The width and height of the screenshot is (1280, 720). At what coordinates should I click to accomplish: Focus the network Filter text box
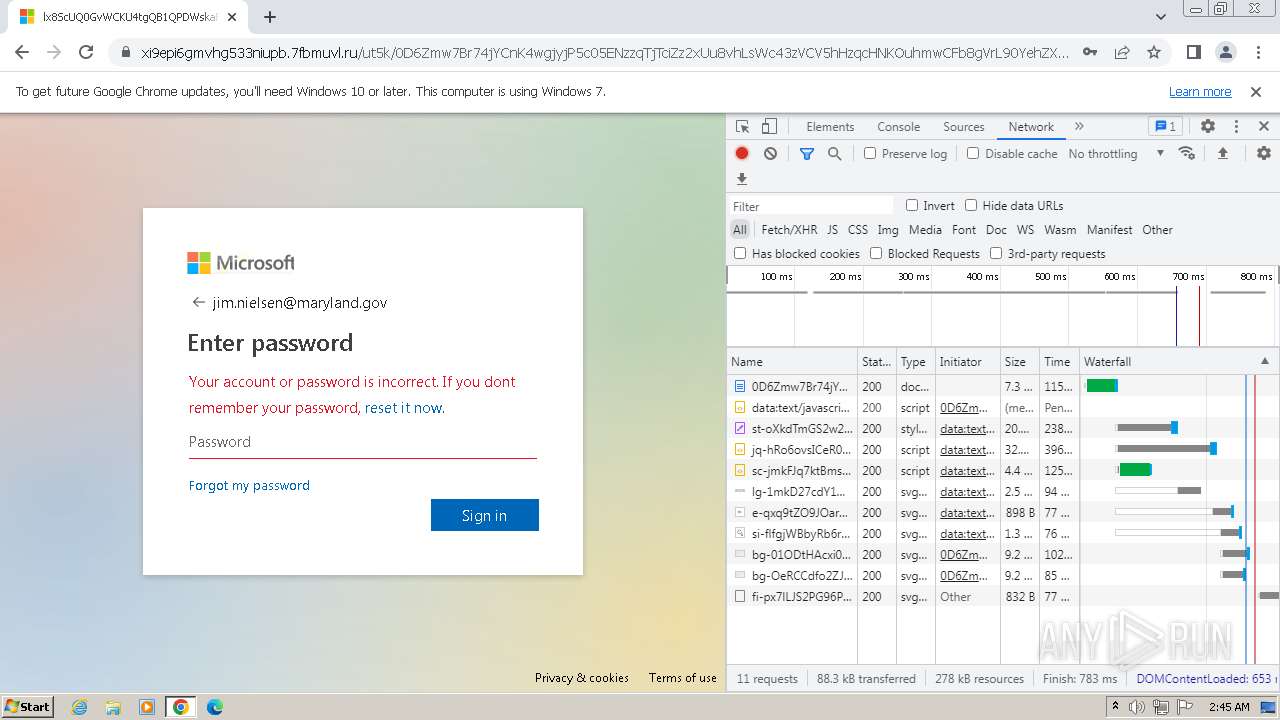tap(812, 206)
